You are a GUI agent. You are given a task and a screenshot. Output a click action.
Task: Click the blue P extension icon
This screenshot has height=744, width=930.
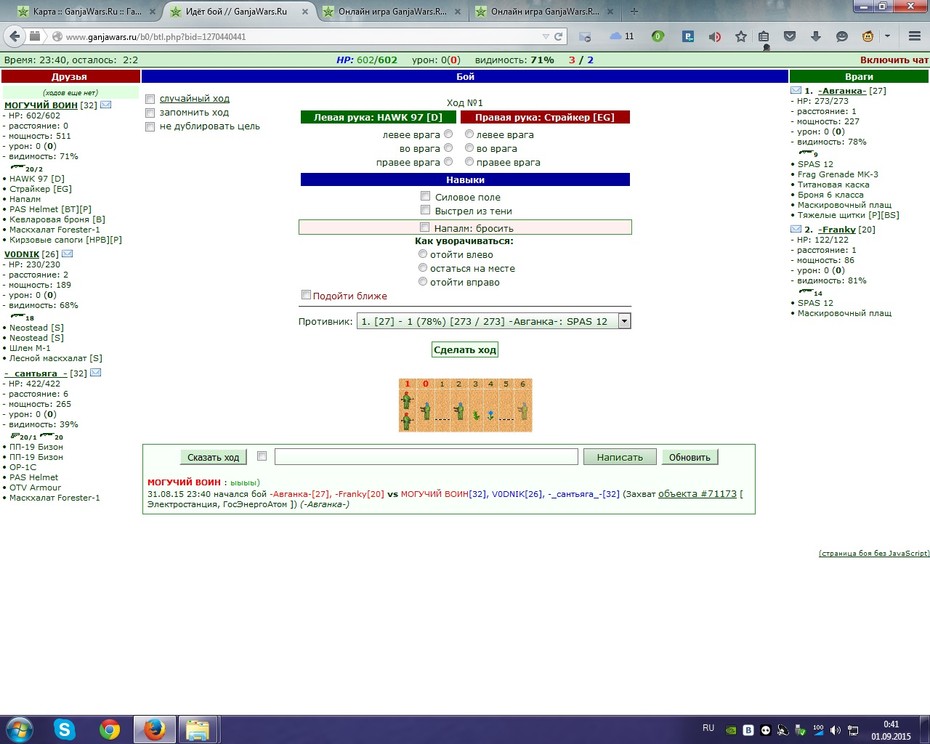687,36
